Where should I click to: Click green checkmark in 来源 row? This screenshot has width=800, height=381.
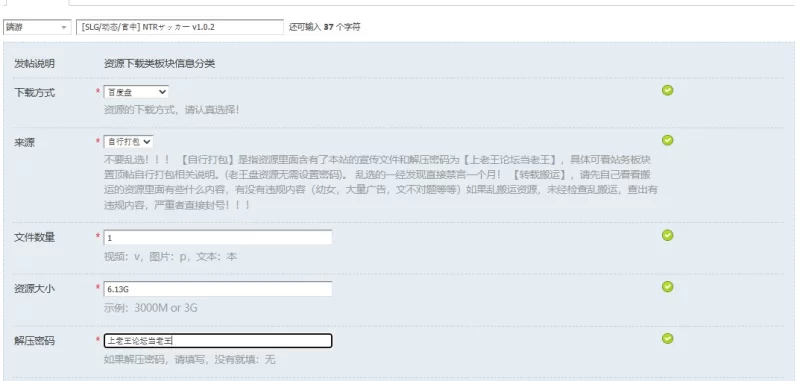point(667,140)
